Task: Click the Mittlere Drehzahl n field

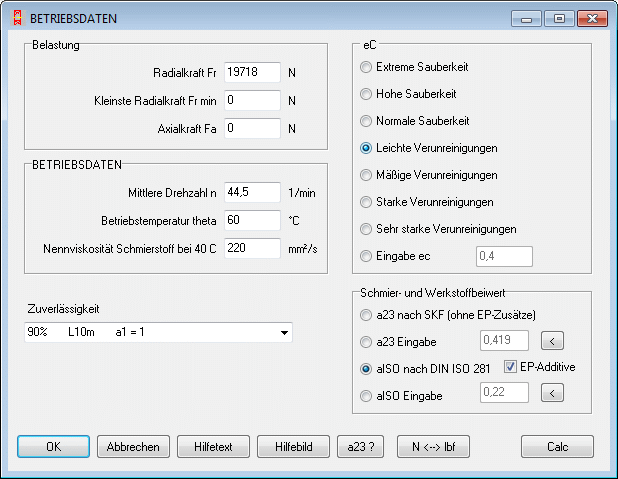Action: tap(252, 192)
